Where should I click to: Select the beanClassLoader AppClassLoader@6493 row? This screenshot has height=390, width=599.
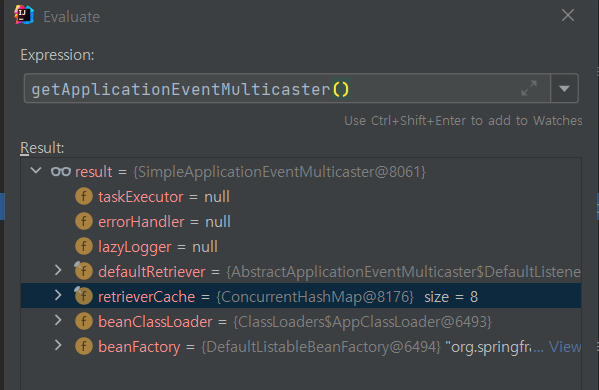pyautogui.click(x=301, y=321)
